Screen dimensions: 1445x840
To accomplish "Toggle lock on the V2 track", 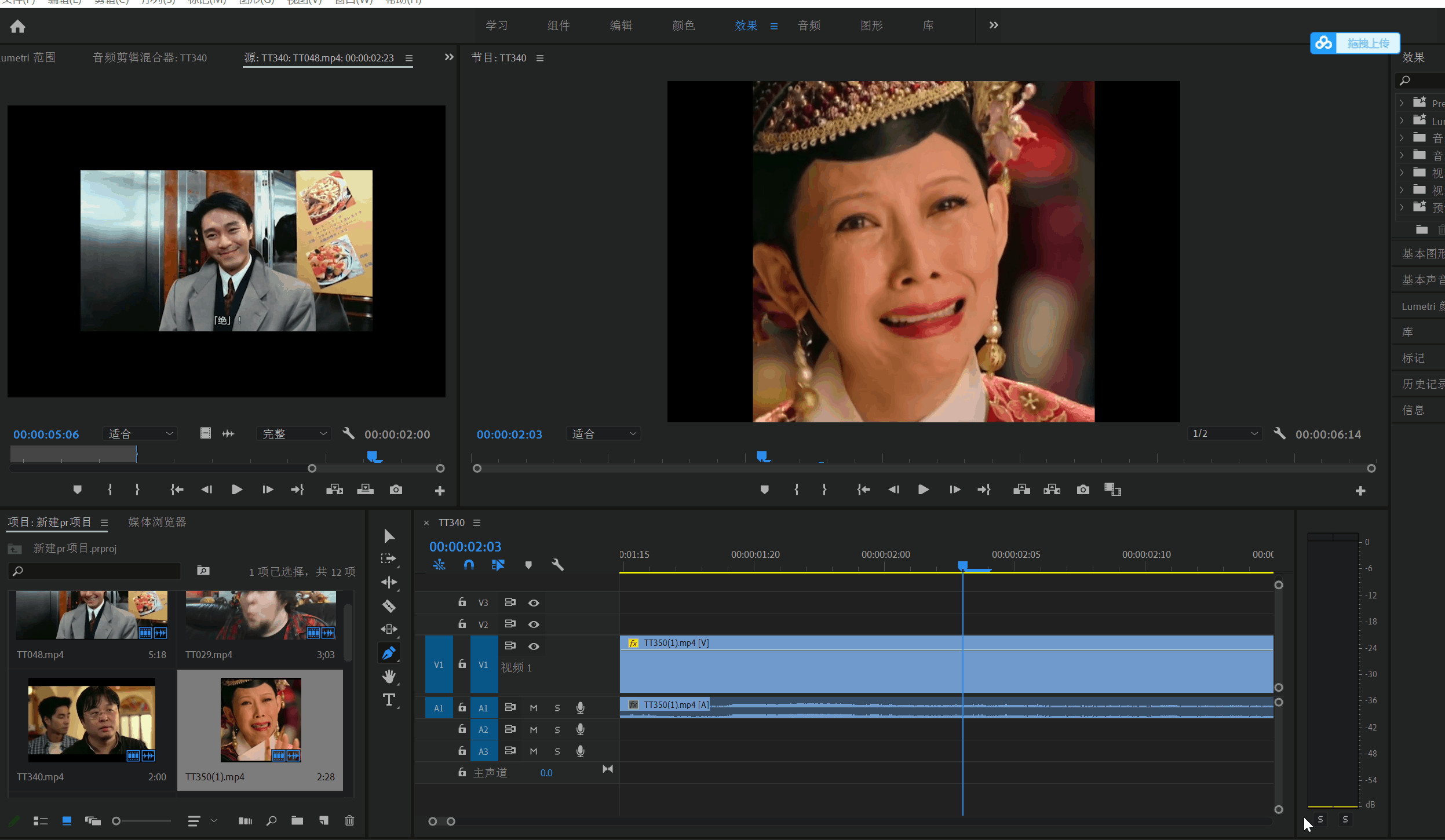I will [462, 624].
